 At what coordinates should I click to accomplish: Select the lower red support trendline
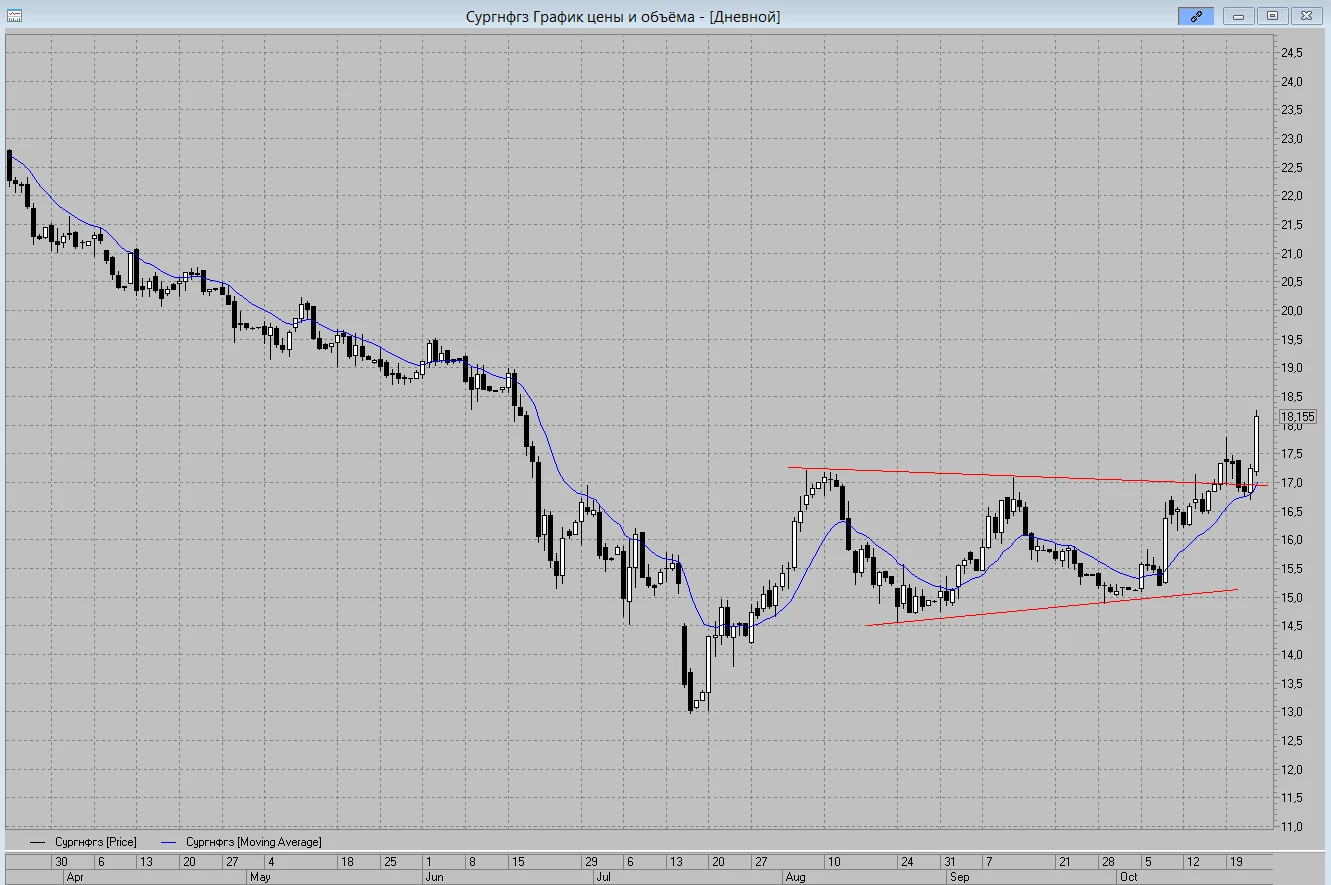point(1050,606)
